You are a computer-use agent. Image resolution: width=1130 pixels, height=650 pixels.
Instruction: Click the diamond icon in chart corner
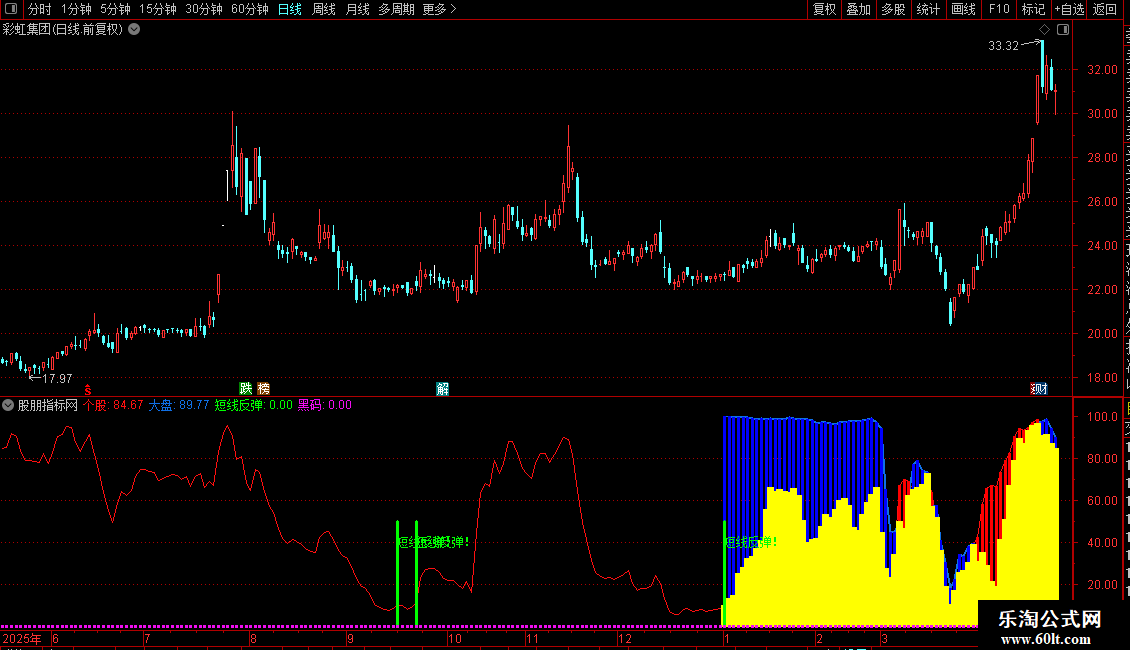pyautogui.click(x=1044, y=30)
